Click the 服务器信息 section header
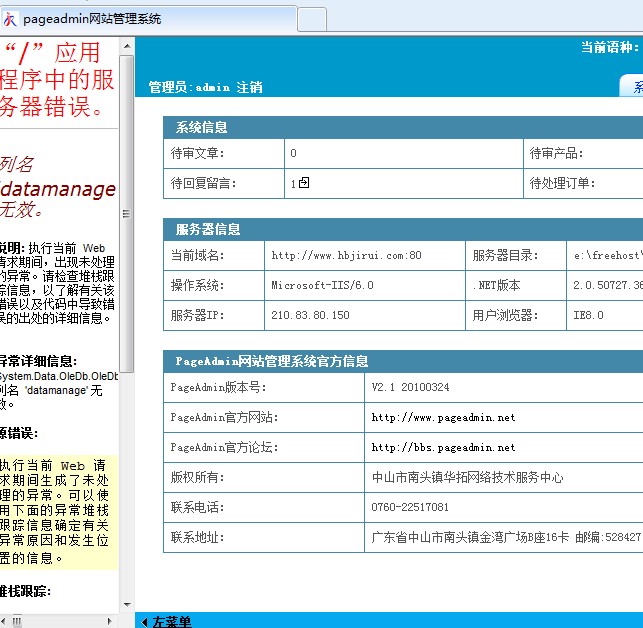Image resolution: width=643 pixels, height=628 pixels. pos(207,229)
